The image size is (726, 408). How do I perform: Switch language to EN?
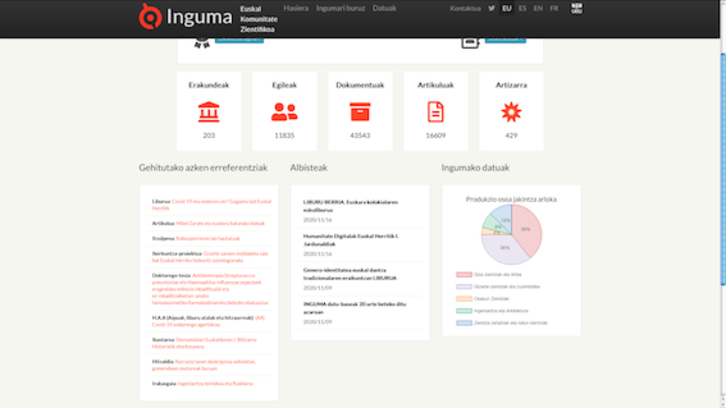[x=538, y=8]
